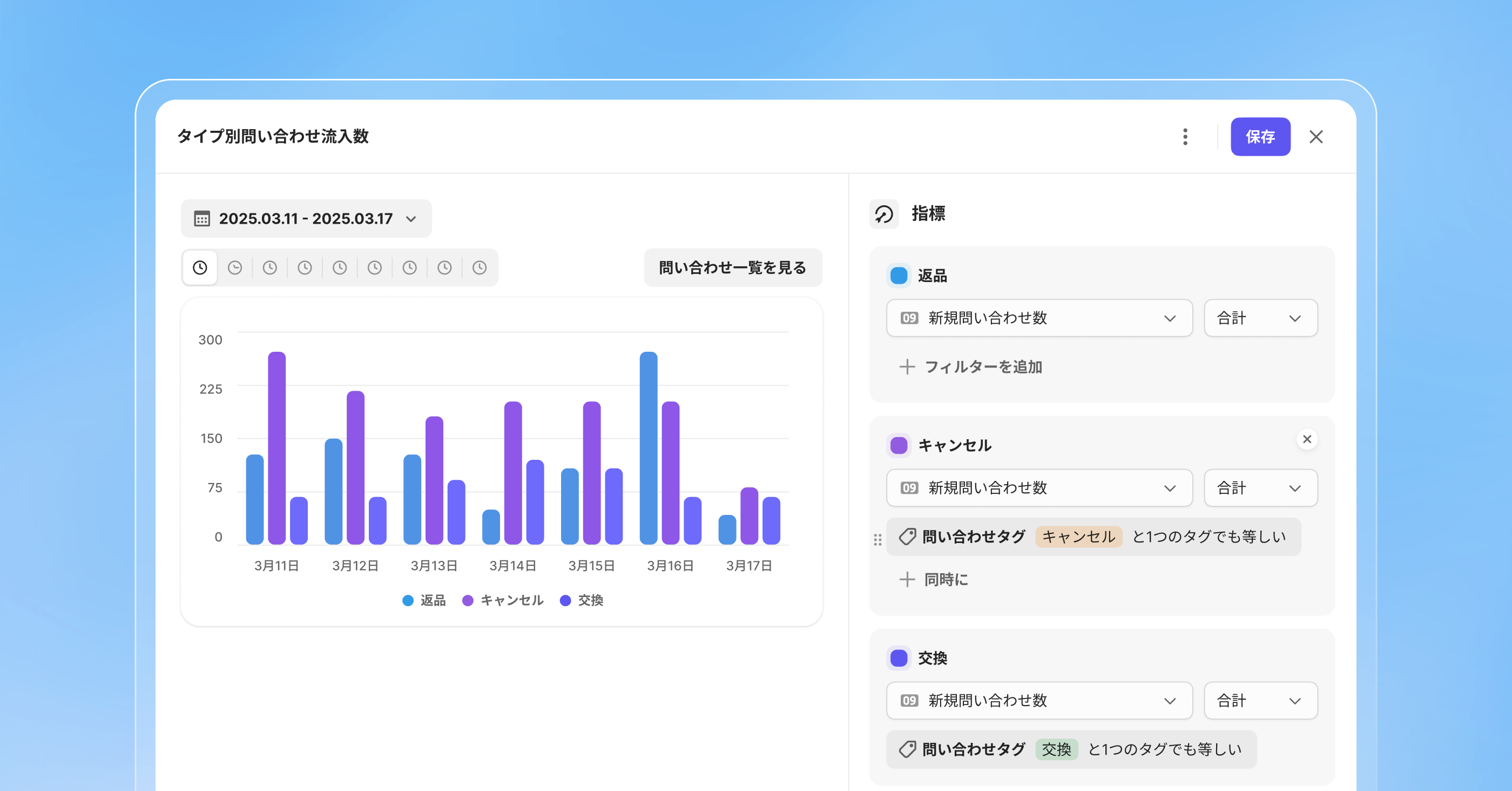Open キャンセル 合計 aggregation dropdown

pos(1260,488)
